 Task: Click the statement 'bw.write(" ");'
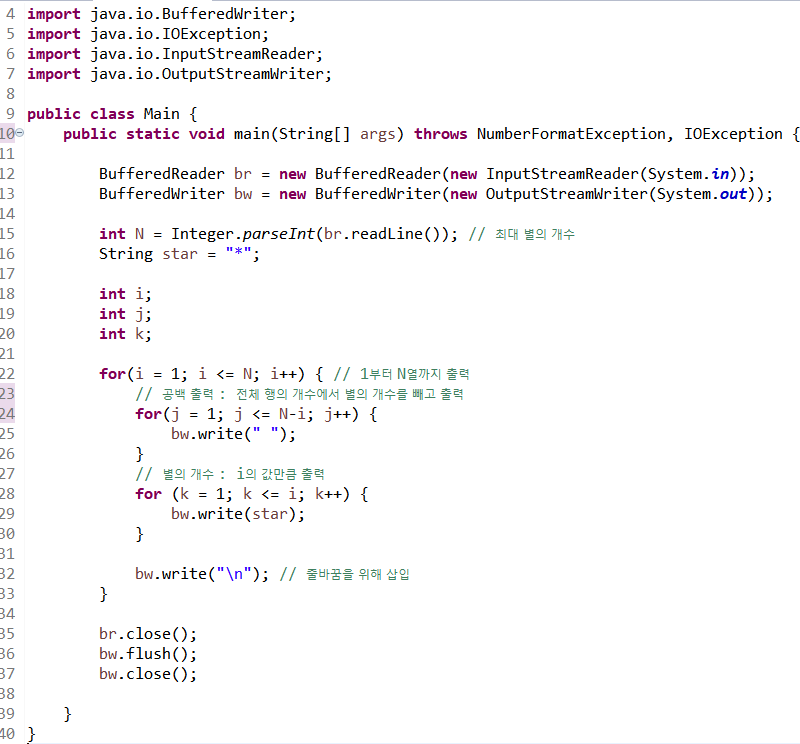pos(233,434)
